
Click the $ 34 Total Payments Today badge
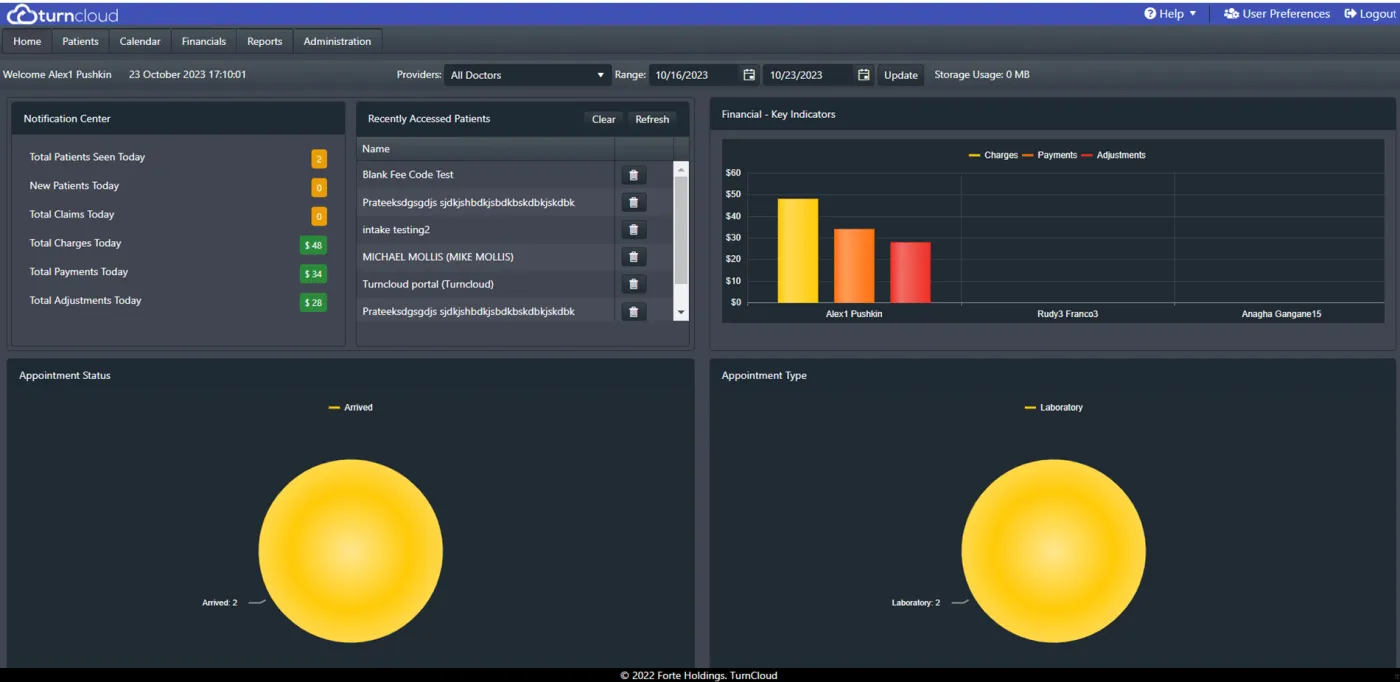tap(313, 274)
